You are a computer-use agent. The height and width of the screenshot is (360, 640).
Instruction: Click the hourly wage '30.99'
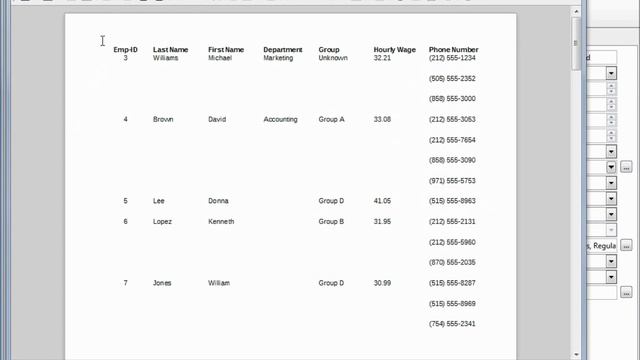[382, 283]
